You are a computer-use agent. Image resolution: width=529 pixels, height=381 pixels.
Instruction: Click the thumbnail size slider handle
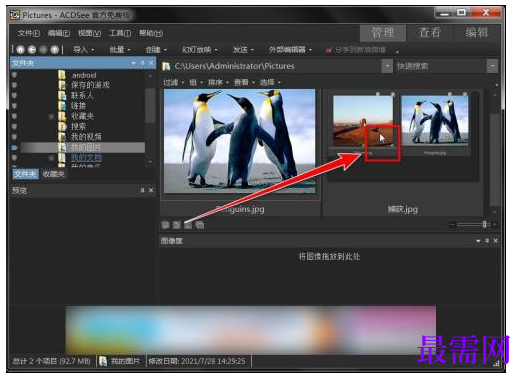pos(484,224)
